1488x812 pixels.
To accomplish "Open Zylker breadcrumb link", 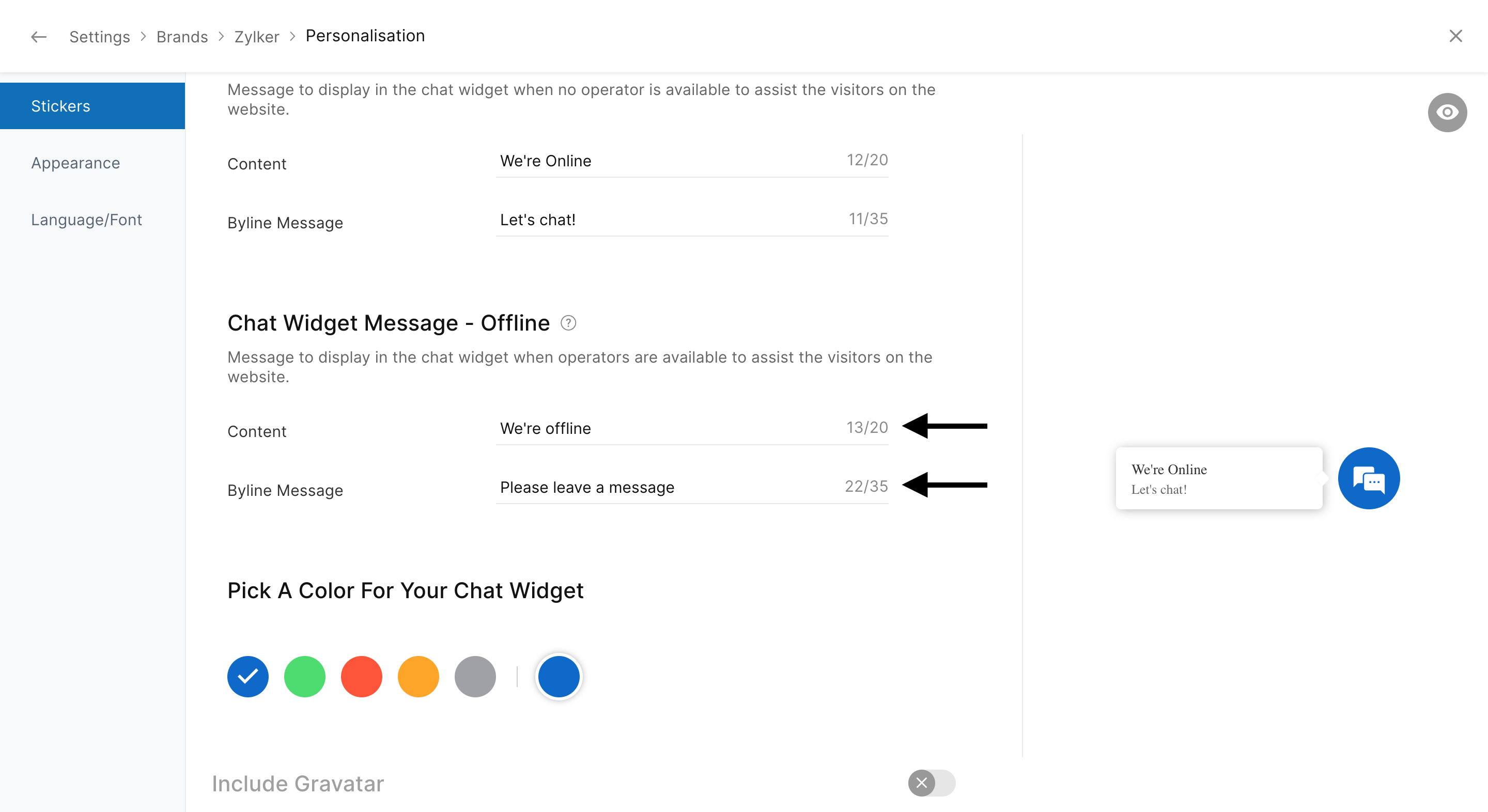I will click(x=256, y=37).
